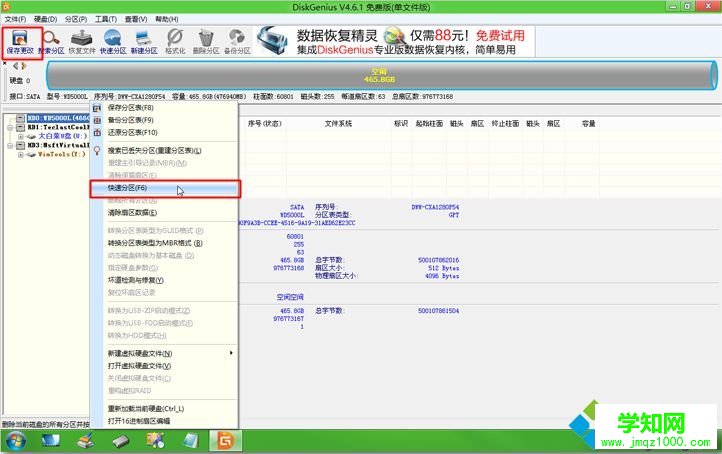Click the small x above the disk panel
Viewport: 722px width, 454px height.
coord(5,63)
